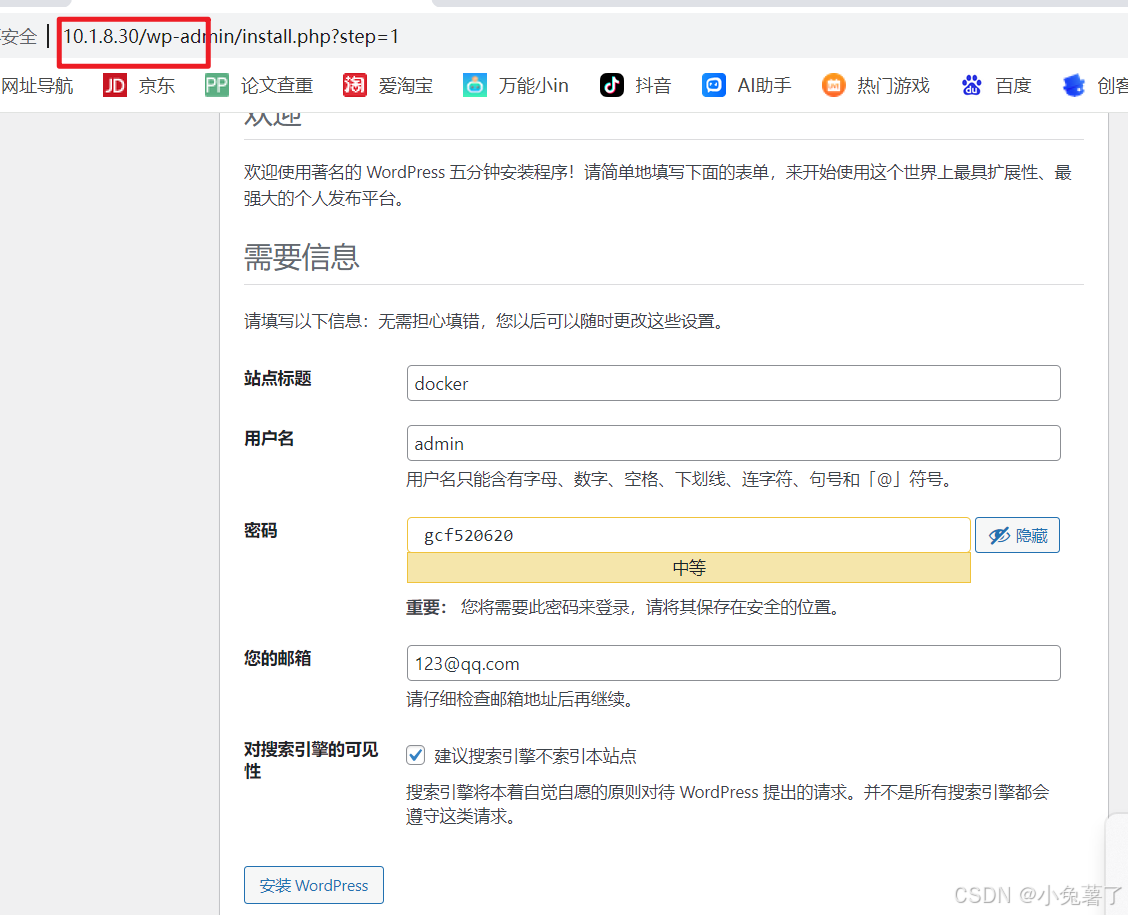Click the 百度 paw bookmark icon
The image size is (1128, 915).
pyautogui.click(x=972, y=86)
